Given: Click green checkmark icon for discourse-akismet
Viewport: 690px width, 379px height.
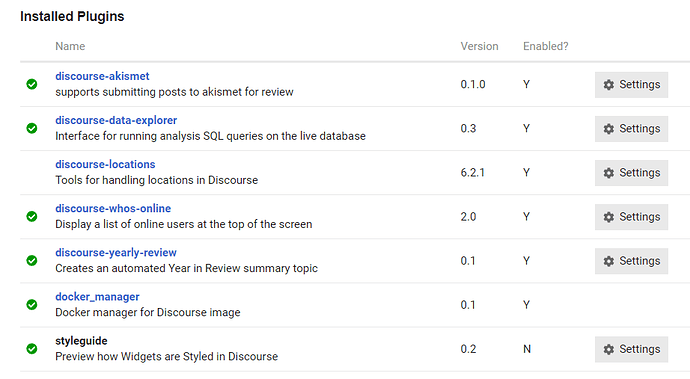Looking at the screenshot, I should tap(32, 84).
